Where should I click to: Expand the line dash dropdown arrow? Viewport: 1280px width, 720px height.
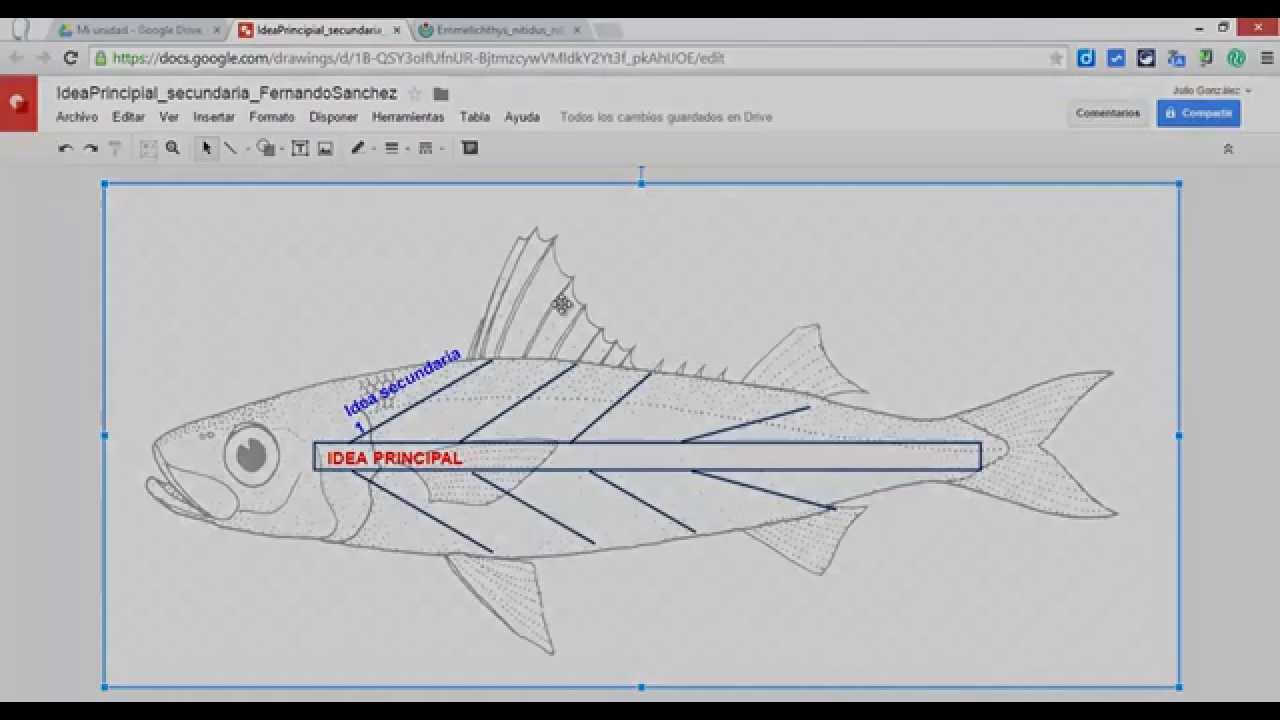(442, 149)
